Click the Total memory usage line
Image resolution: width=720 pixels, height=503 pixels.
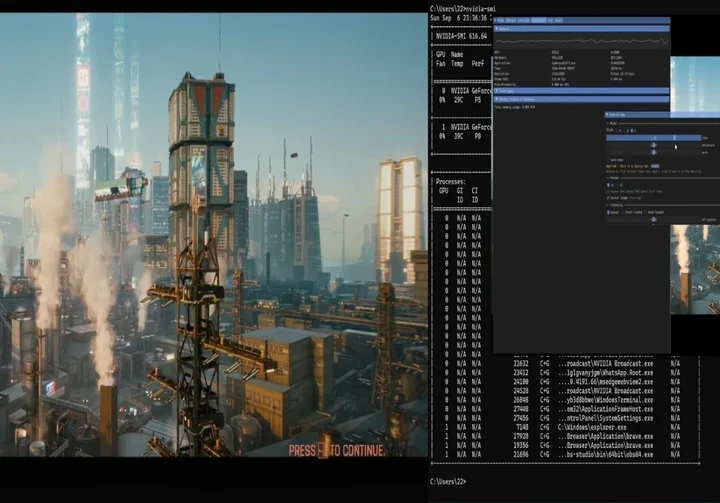(x=515, y=107)
